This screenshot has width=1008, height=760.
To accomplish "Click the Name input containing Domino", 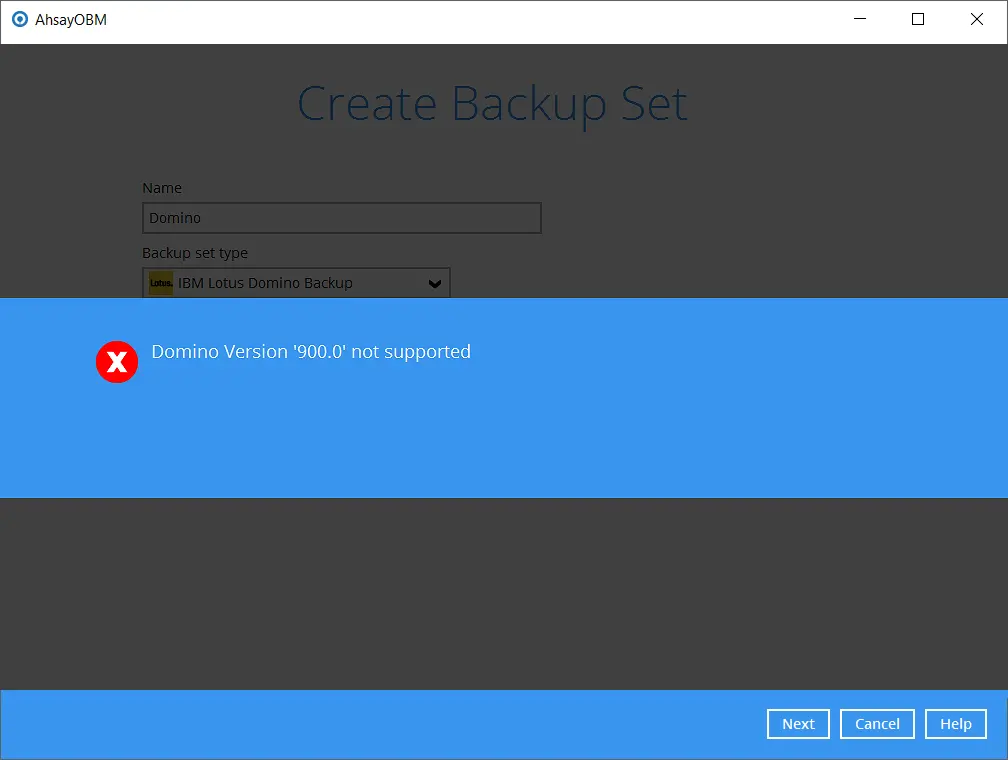I will click(x=341, y=218).
